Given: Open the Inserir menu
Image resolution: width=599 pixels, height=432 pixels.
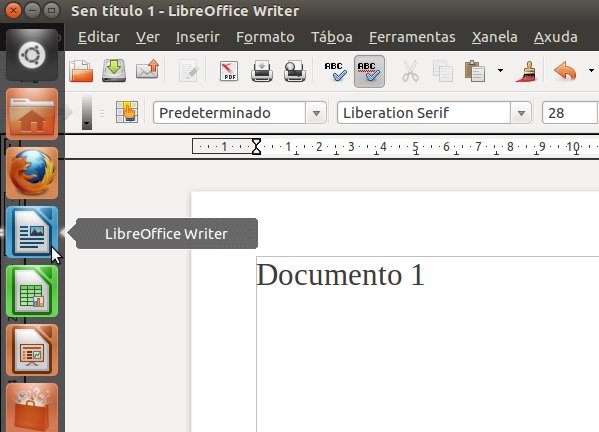Looking at the screenshot, I should [198, 37].
